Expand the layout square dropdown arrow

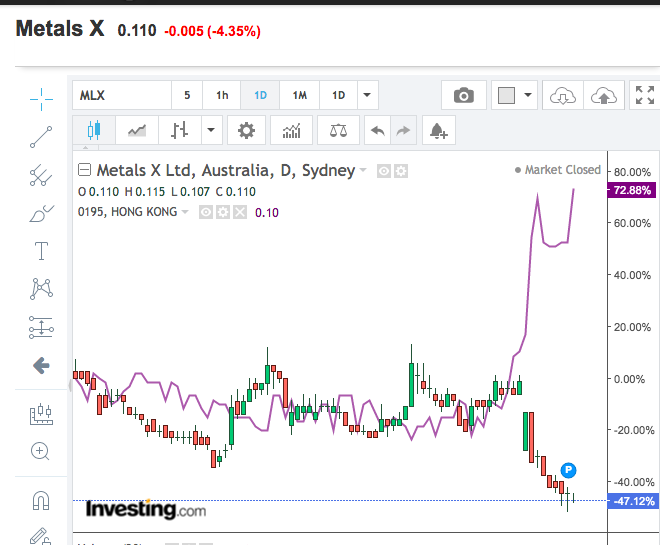tap(528, 95)
